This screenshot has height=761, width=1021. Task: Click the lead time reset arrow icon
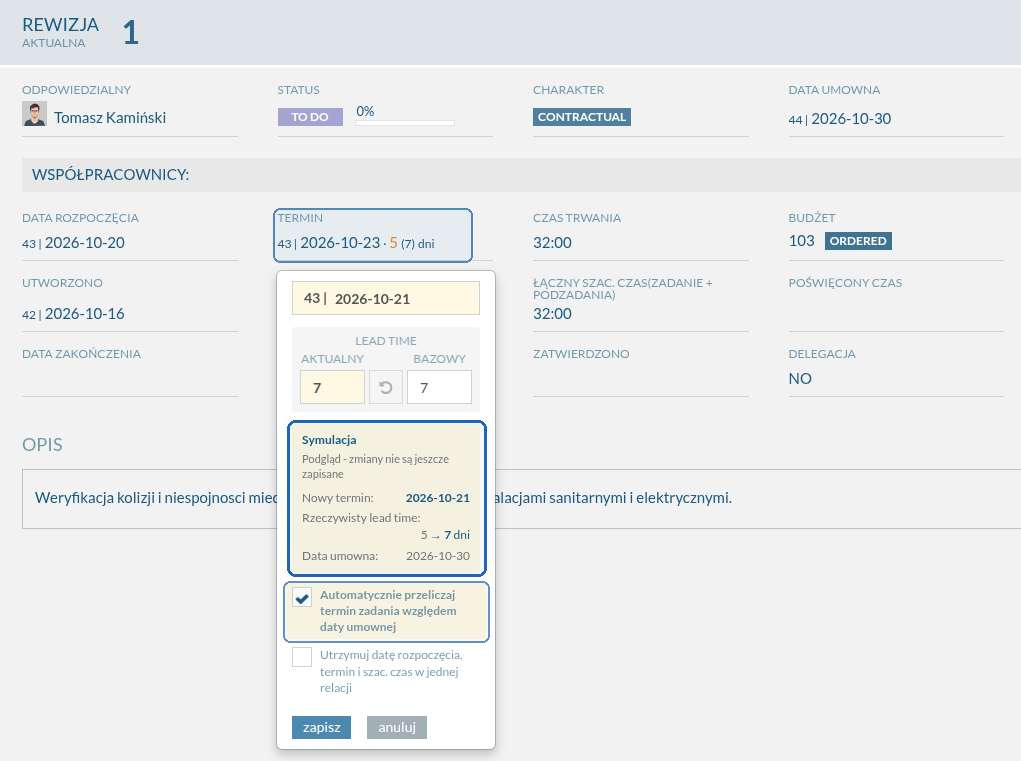(385, 387)
